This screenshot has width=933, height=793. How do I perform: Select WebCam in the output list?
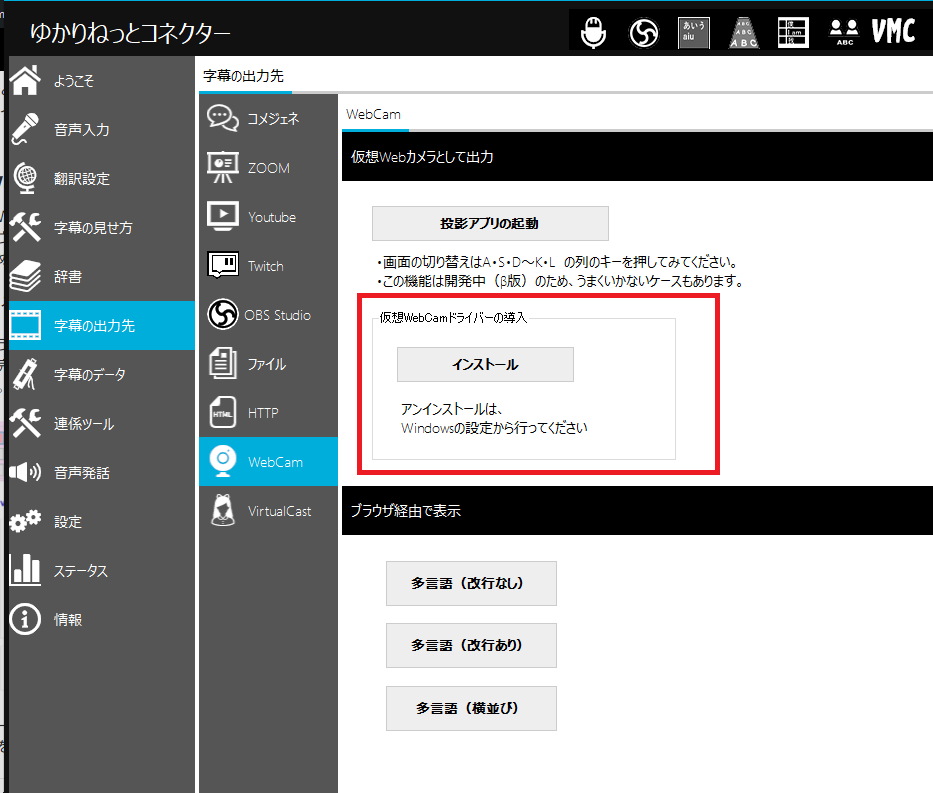tap(268, 462)
